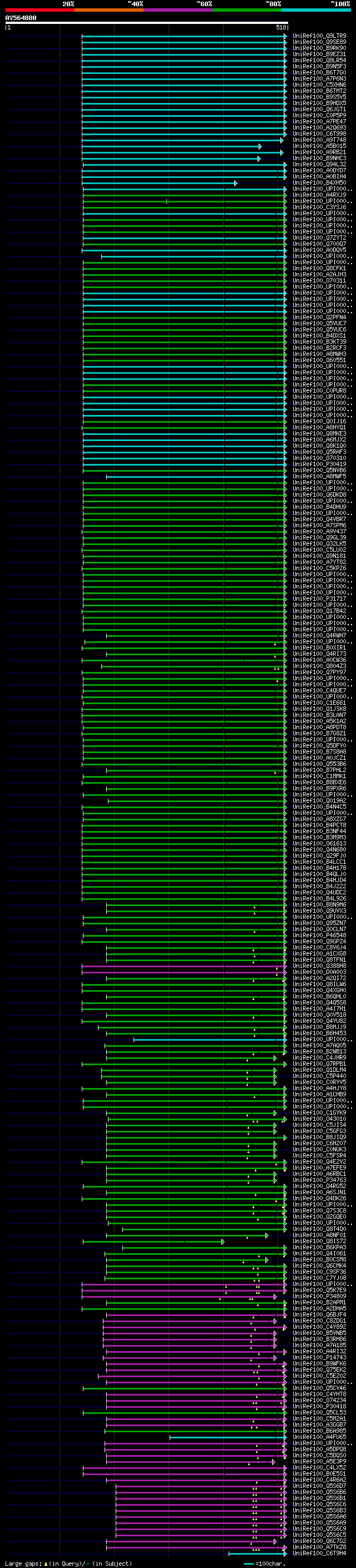This screenshot has height=1568, width=356.
Task: Select hit UniRef100_B4H178
Action: click(319, 868)
